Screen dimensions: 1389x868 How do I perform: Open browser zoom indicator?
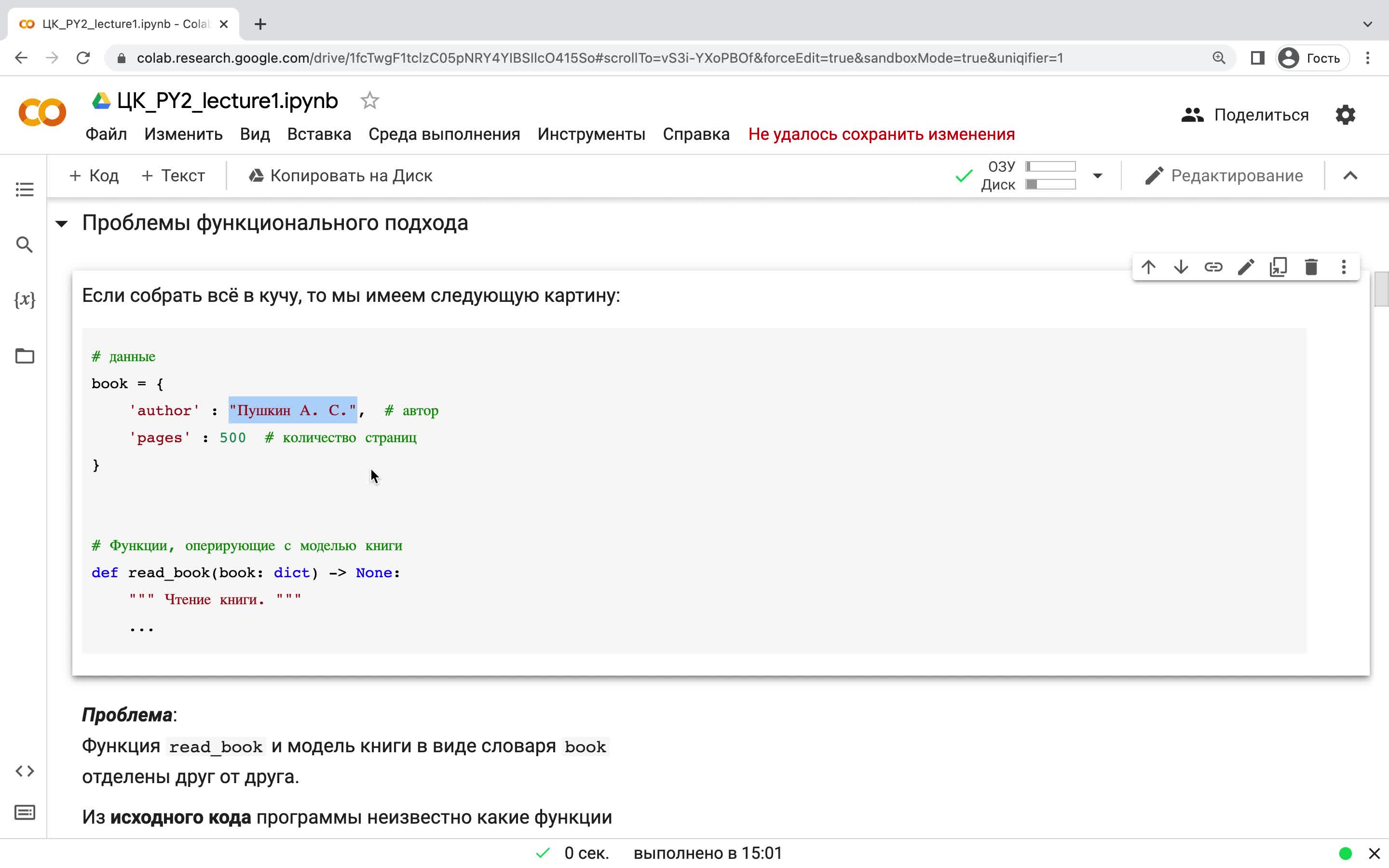(x=1219, y=58)
